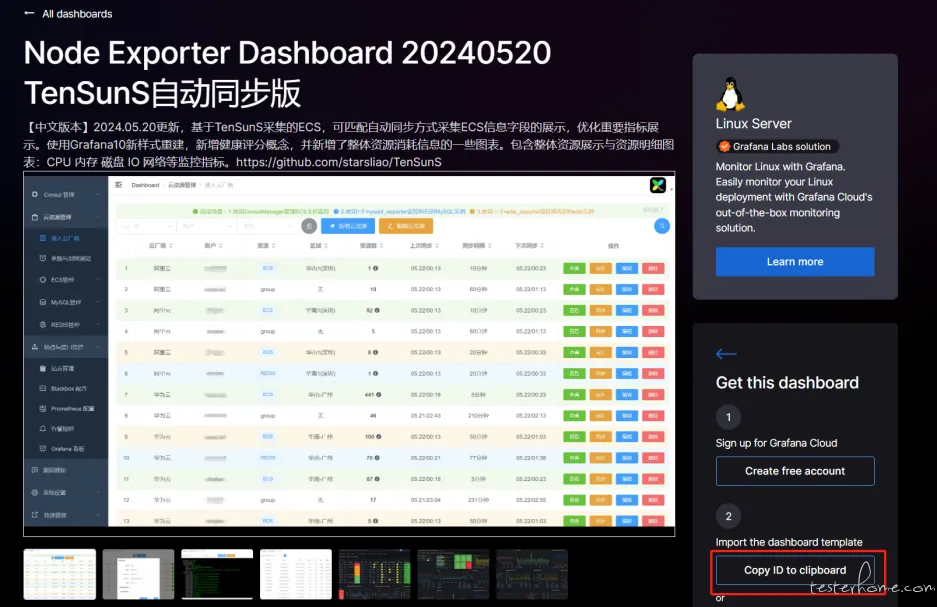Click the Linux penguin icon

(730, 94)
